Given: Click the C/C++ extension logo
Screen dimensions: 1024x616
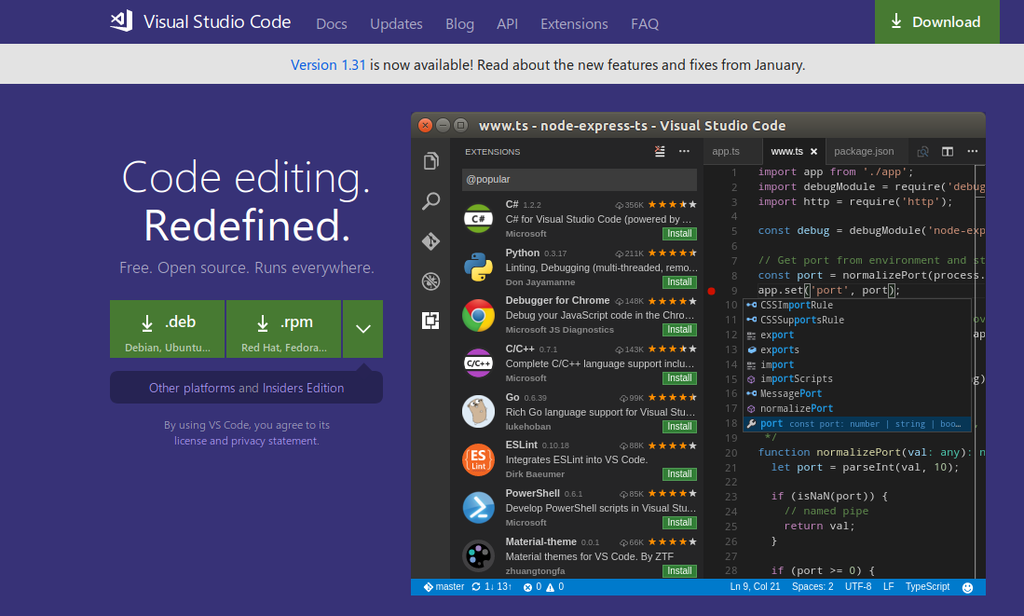Looking at the screenshot, I should coord(479,363).
